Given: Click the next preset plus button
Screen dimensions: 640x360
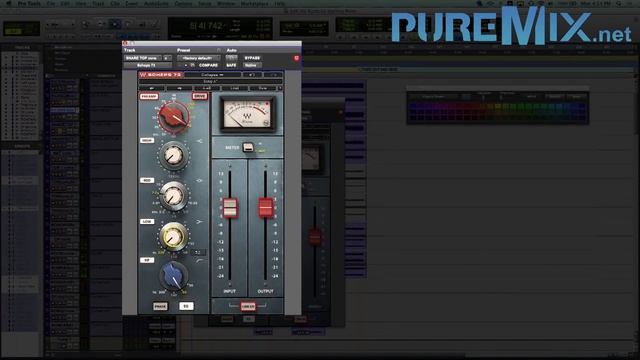Looking at the screenshot, I should coord(186,65).
